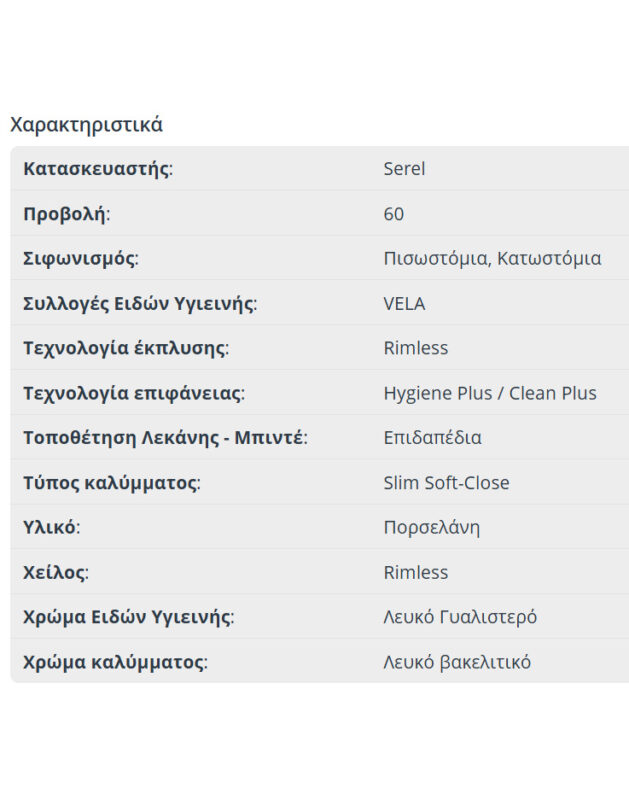Select the Hygiene Plus / Clean Plus value
Image resolution: width=629 pixels, height=800 pixels.
tap(490, 393)
